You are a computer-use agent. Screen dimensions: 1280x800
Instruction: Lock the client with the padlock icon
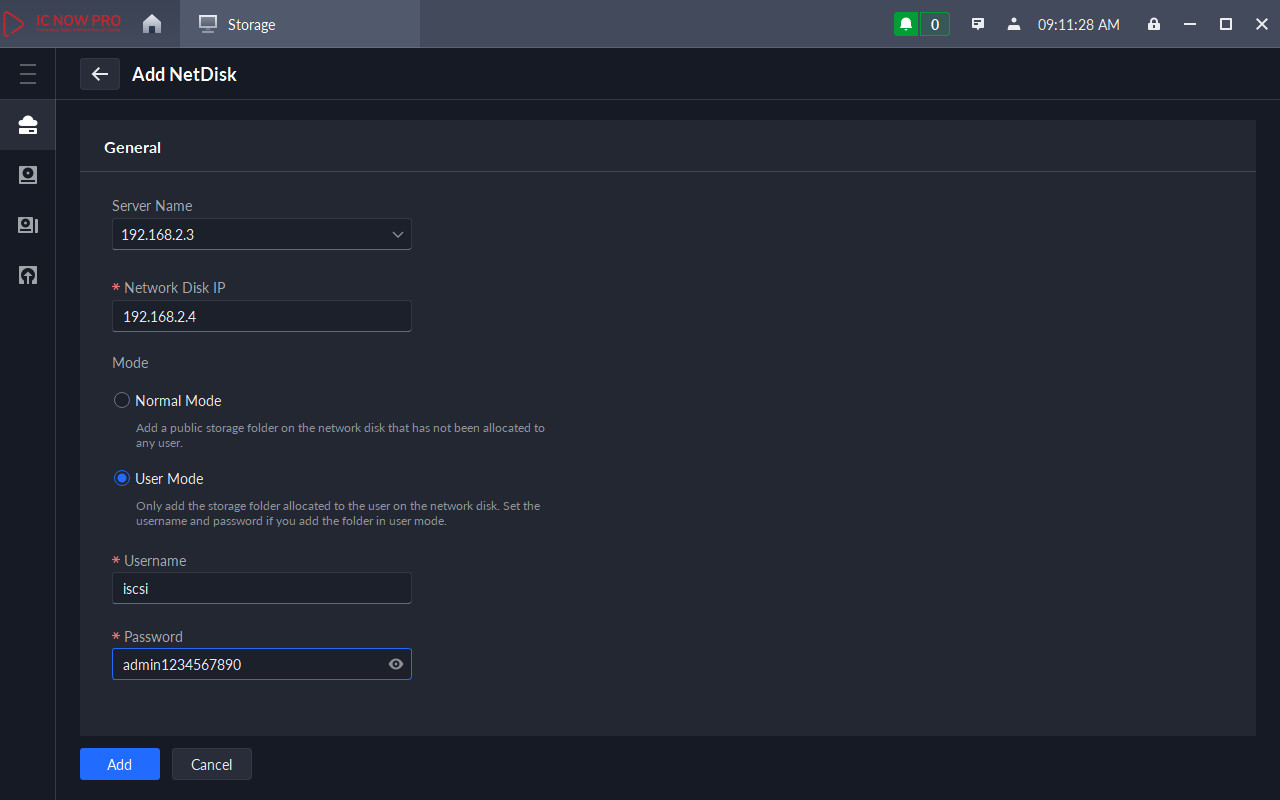tap(1154, 24)
